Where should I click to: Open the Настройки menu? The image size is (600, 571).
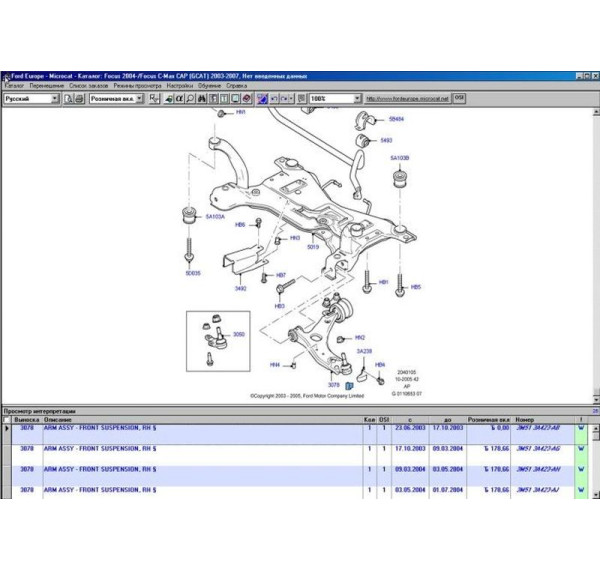180,86
